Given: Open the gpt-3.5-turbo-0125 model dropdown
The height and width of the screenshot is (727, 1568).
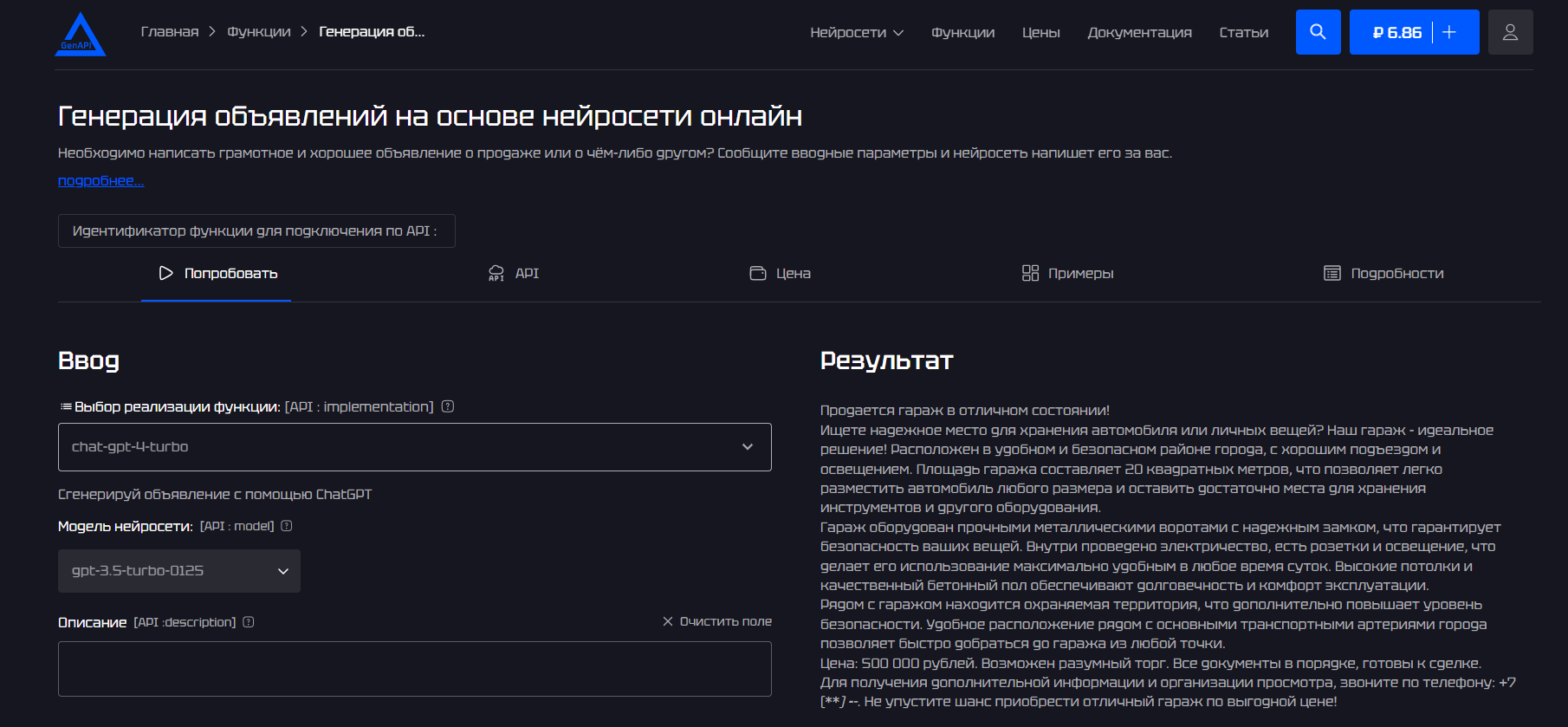Looking at the screenshot, I should pyautogui.click(x=179, y=571).
